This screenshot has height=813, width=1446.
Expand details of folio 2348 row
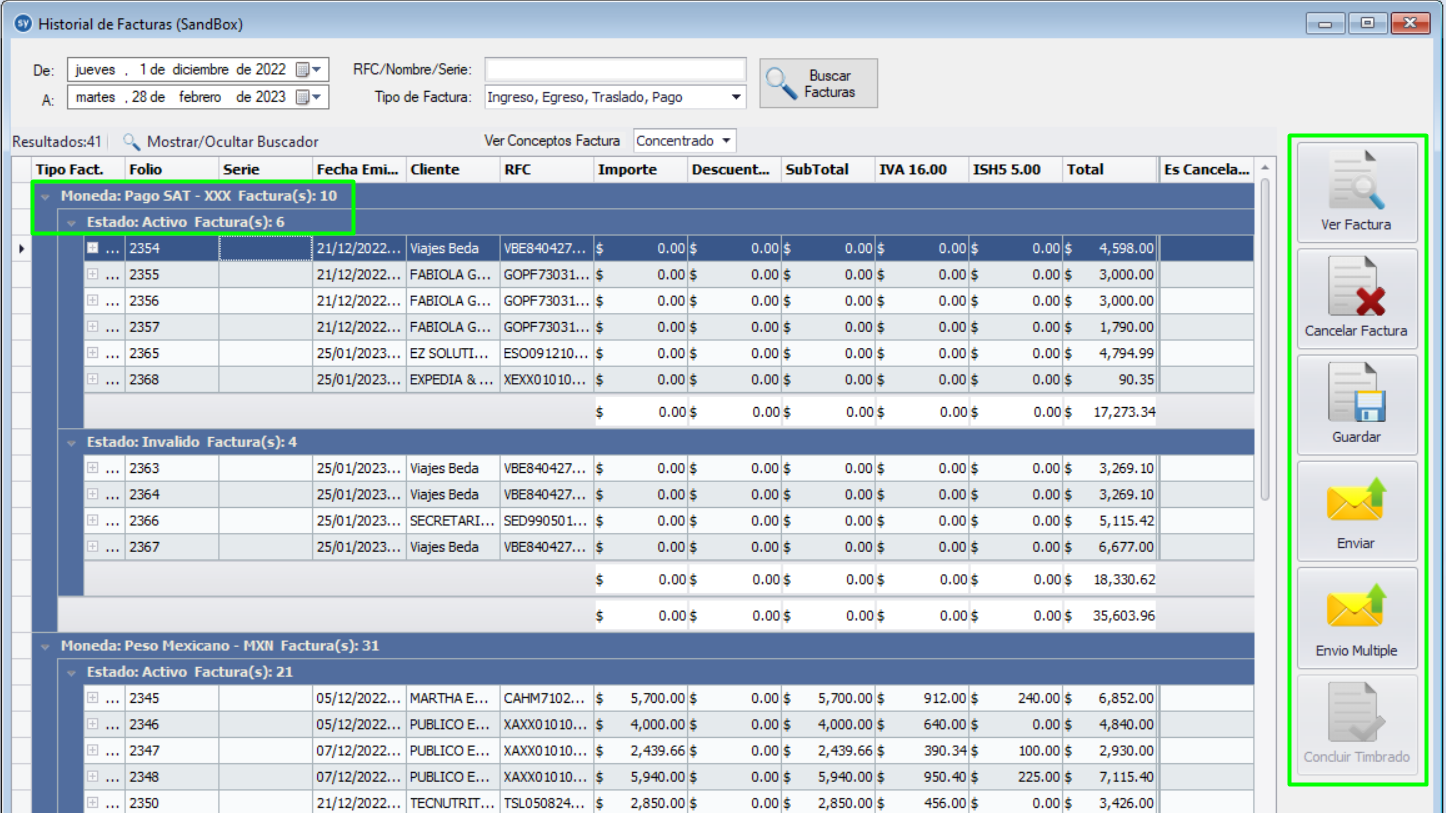tap(93, 776)
